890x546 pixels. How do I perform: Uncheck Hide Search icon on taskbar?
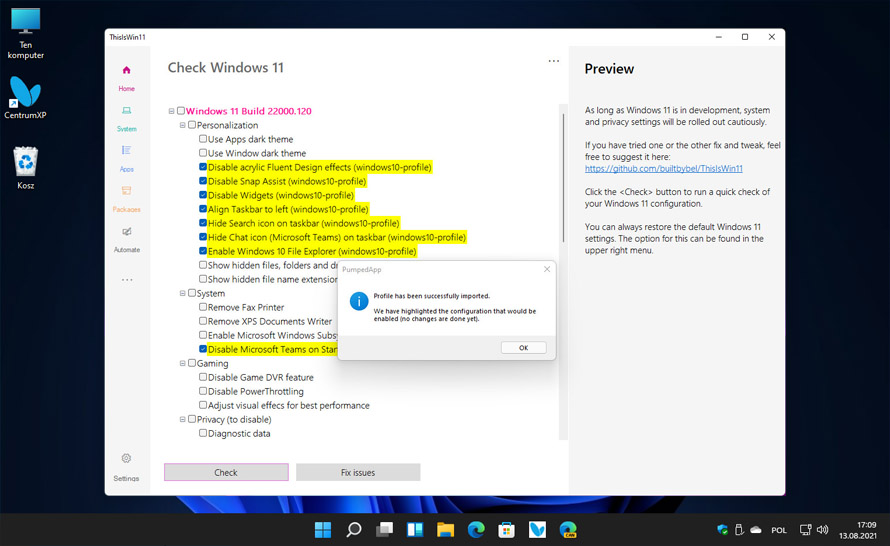pos(203,222)
